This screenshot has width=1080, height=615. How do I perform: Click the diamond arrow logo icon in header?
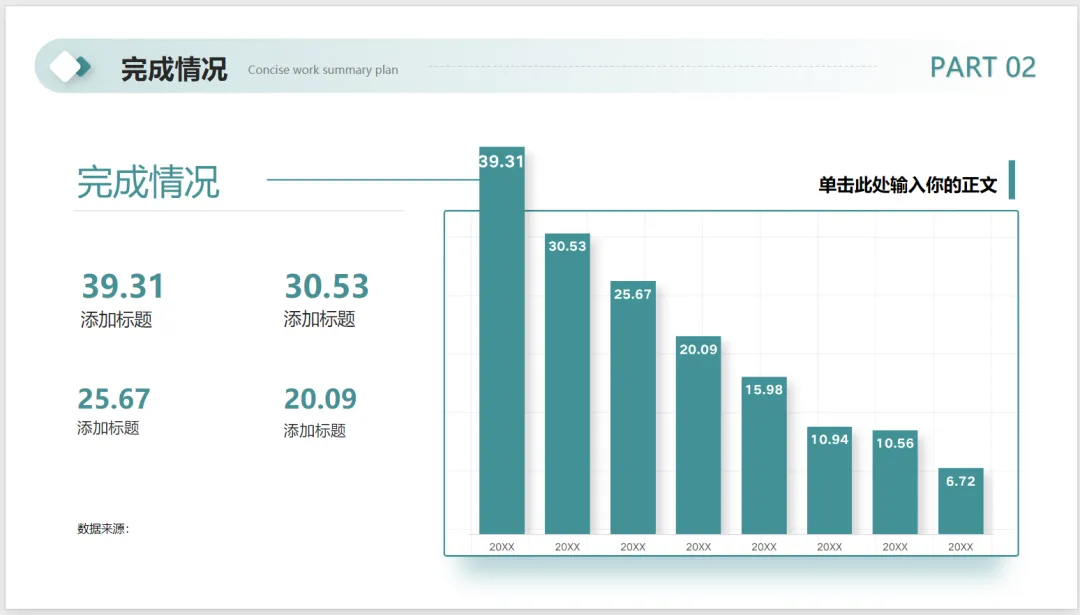tap(70, 67)
